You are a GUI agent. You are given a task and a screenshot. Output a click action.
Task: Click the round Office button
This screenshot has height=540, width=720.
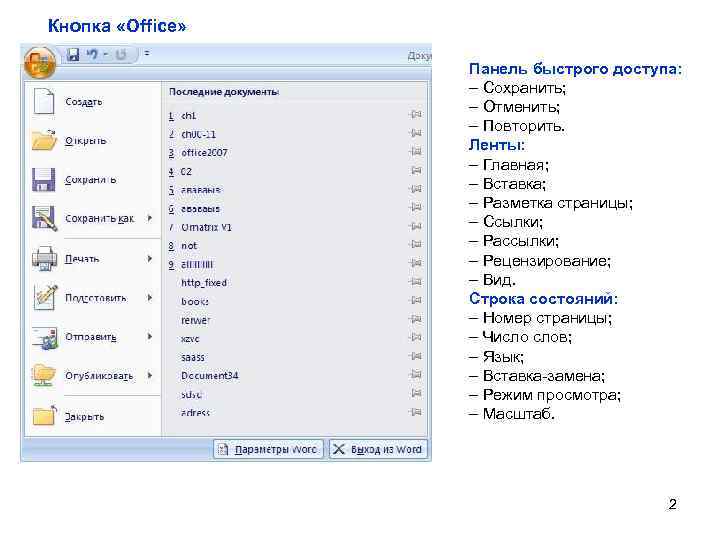tap(40, 62)
